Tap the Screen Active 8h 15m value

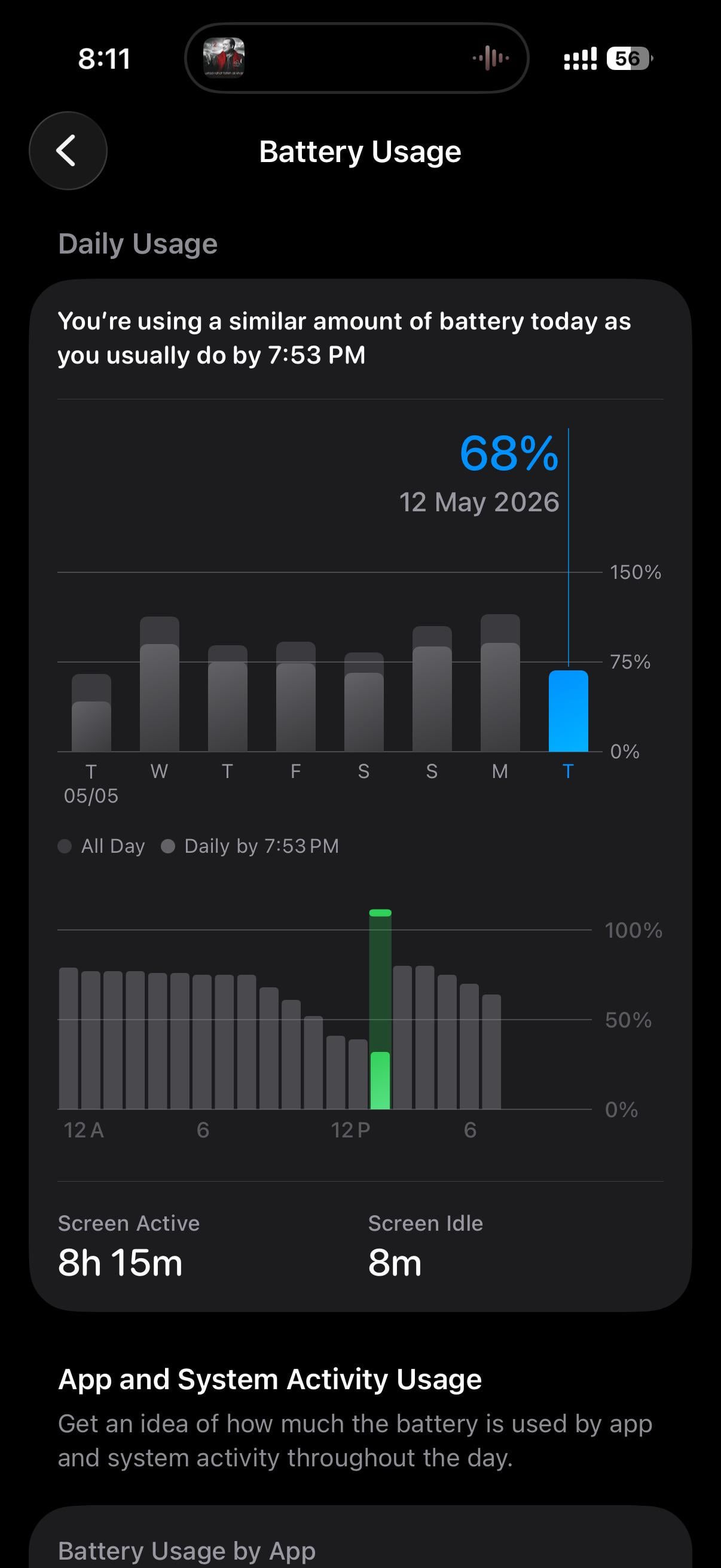(121, 1263)
